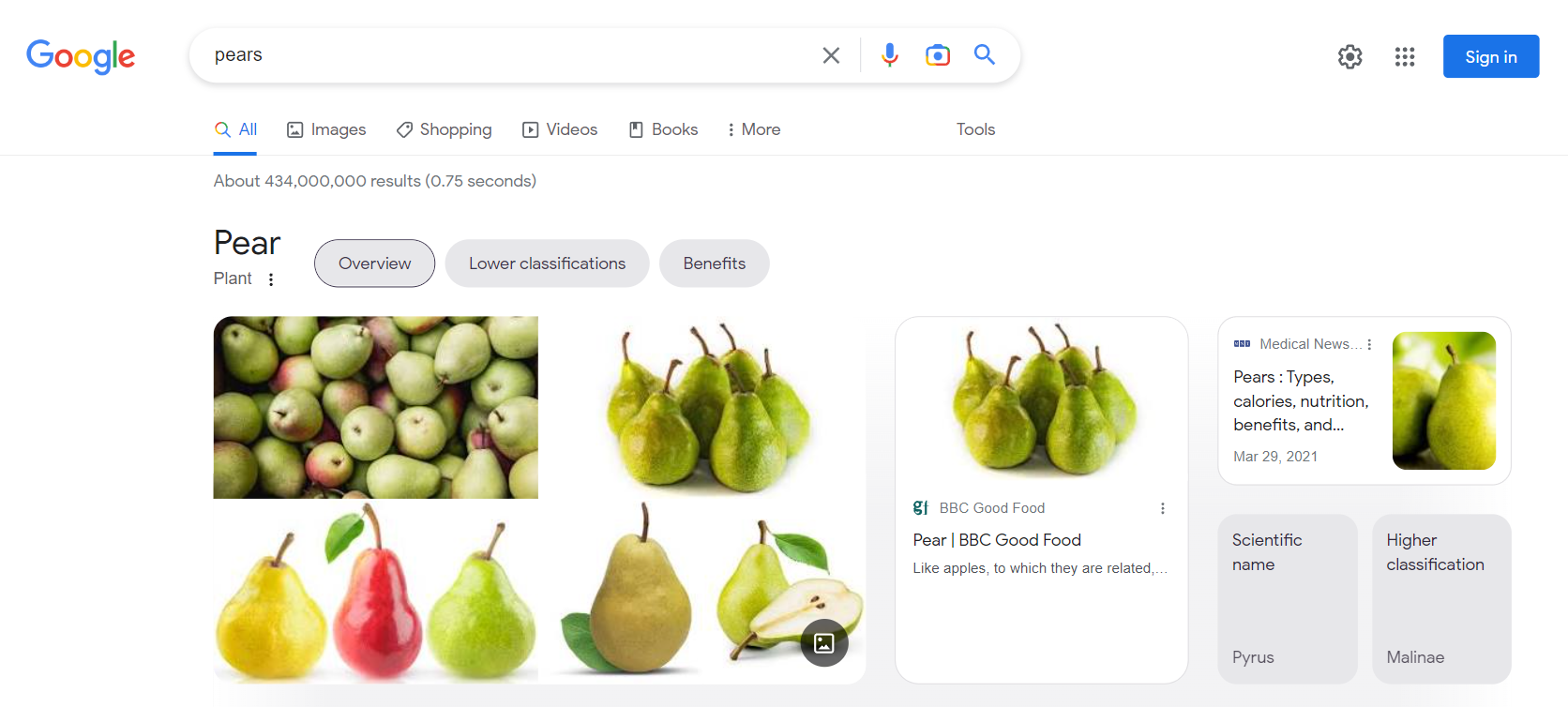Run the search with the magnifier icon
Image resolution: width=1568 pixels, height=707 pixels.
click(x=983, y=54)
